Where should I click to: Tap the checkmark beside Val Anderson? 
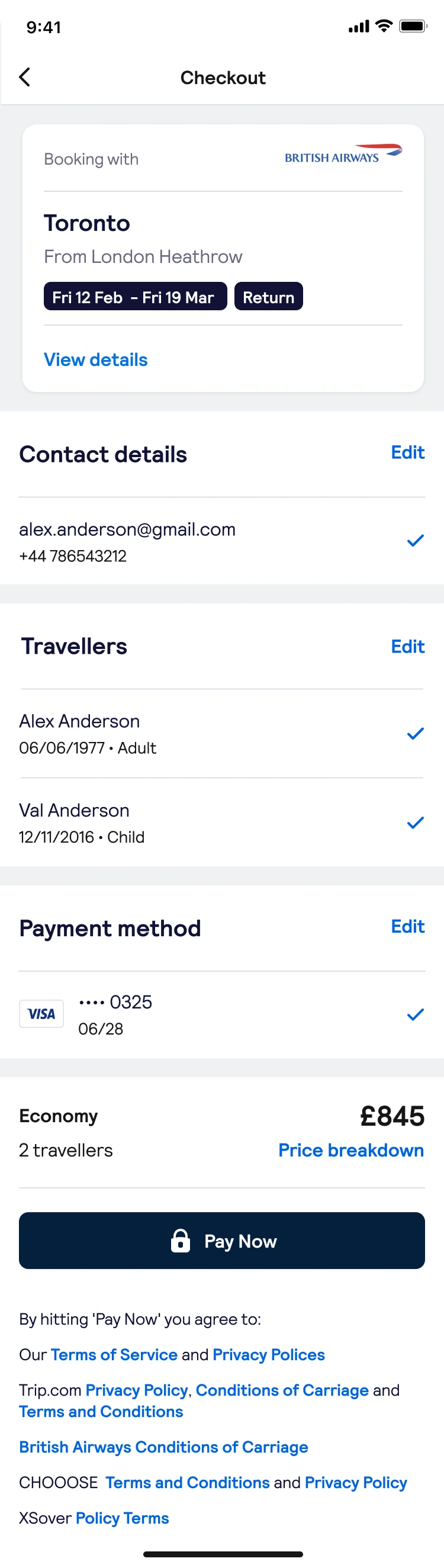[x=416, y=823]
